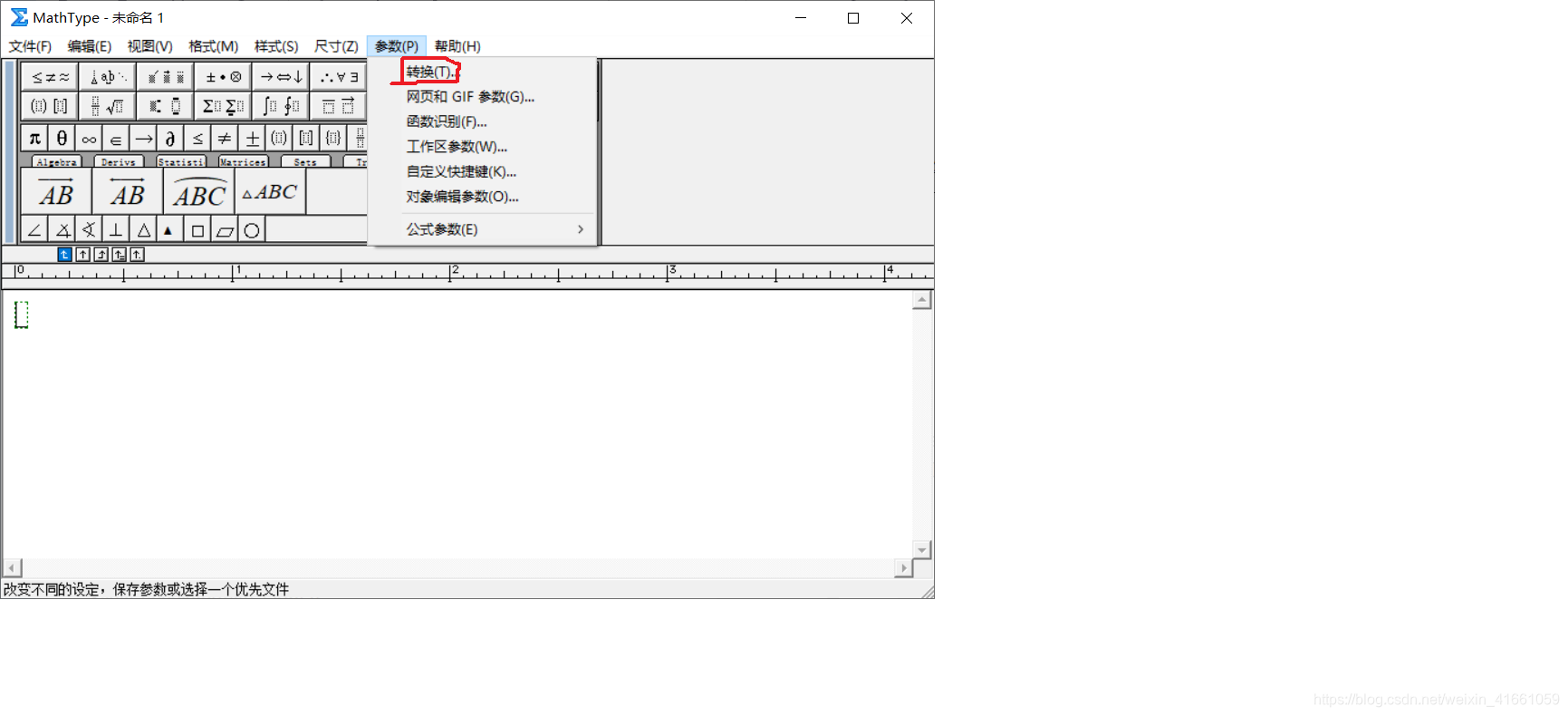Insert arc ABC template

coord(199,192)
